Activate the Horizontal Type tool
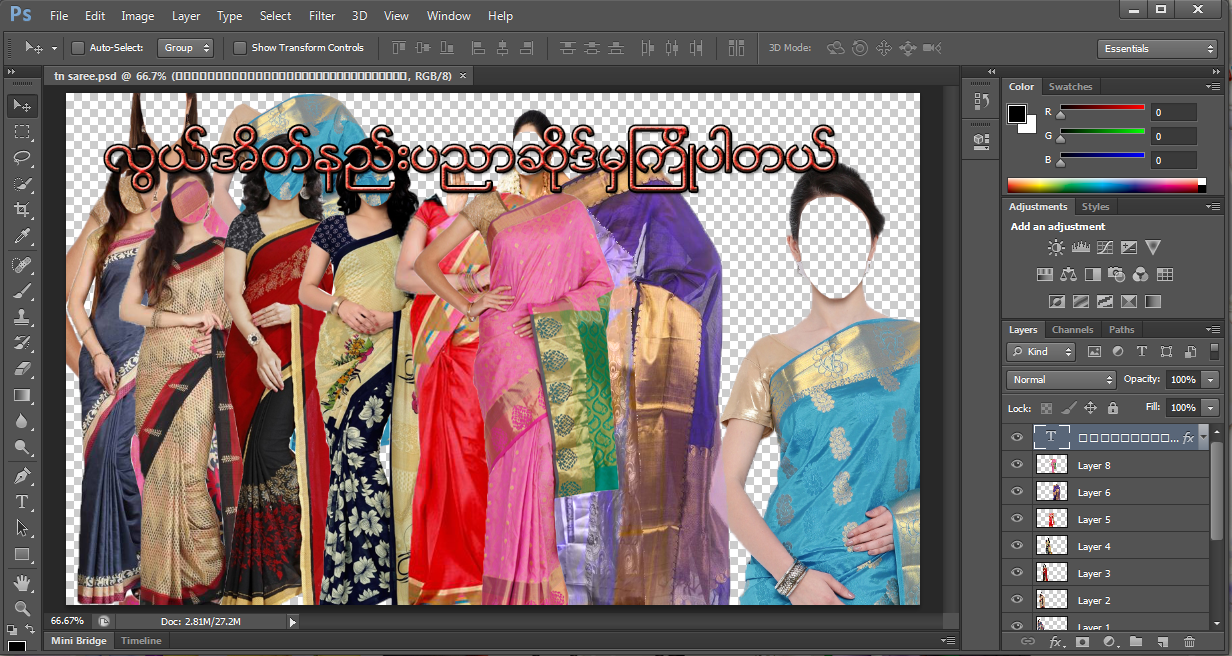 click(x=22, y=502)
